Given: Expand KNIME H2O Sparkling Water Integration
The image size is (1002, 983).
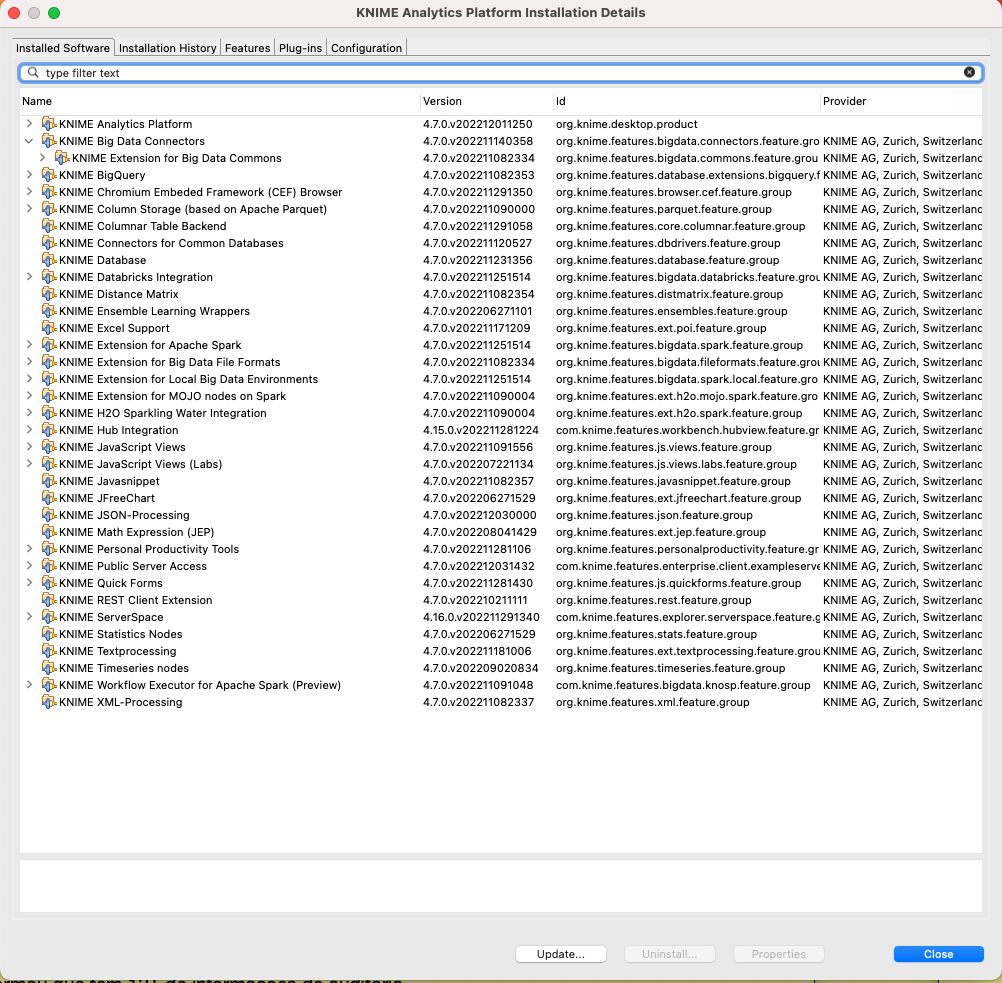Looking at the screenshot, I should click(x=29, y=412).
